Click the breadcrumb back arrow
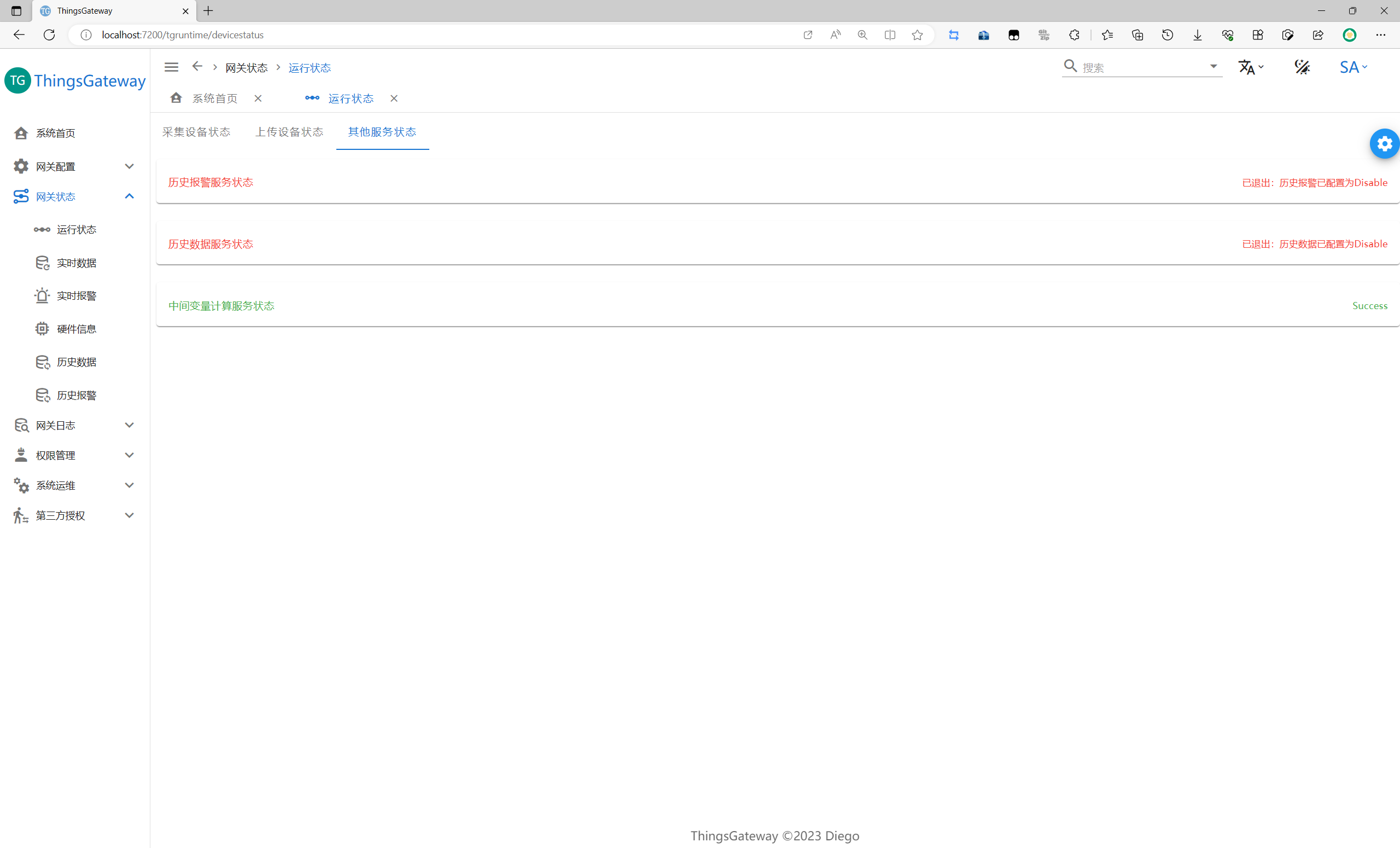Screen dimensions: 1400x848 197,67
